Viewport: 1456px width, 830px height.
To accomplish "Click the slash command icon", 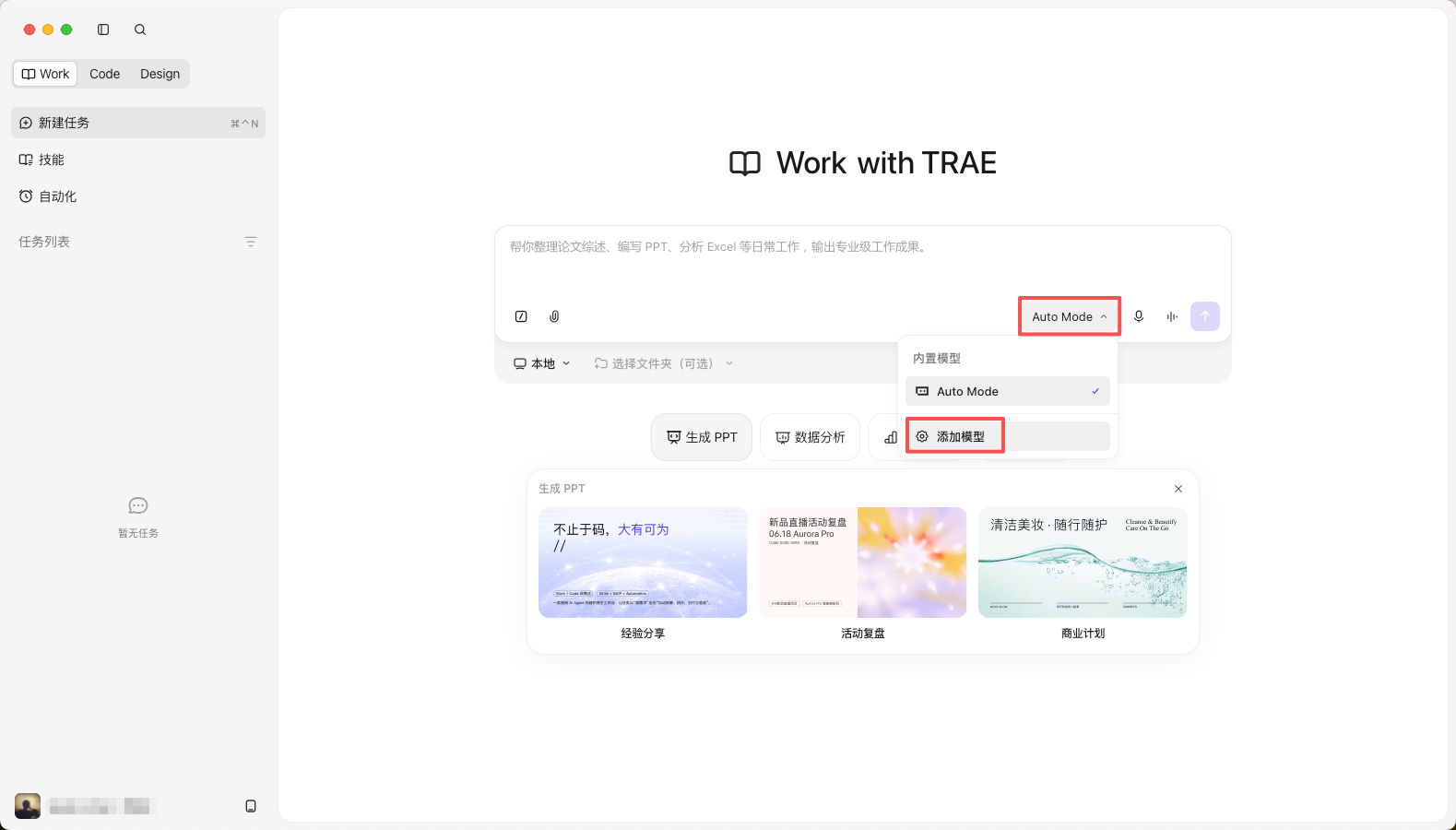I will click(x=521, y=316).
